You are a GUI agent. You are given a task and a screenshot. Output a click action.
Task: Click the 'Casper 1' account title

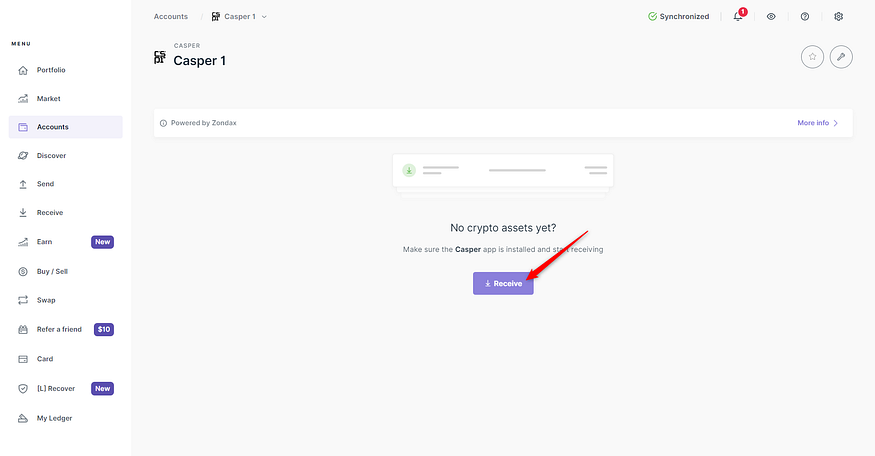point(200,61)
